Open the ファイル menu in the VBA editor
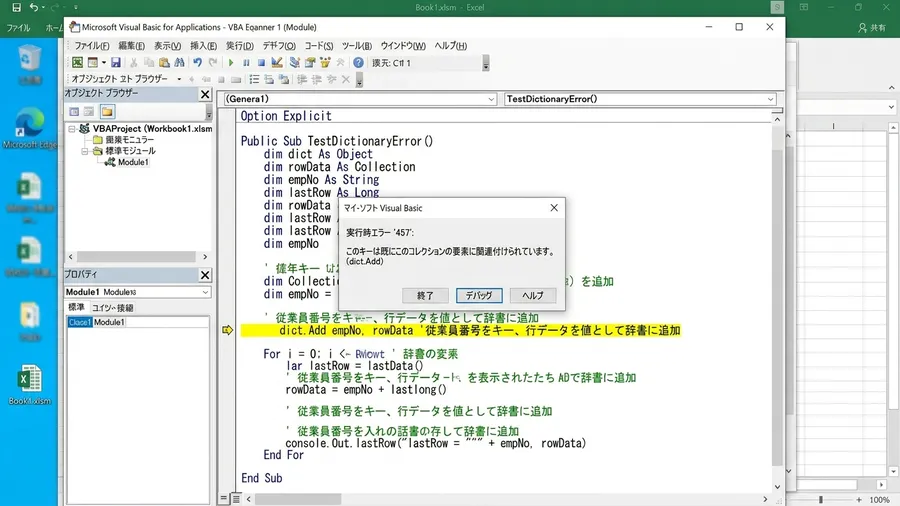Screen dimensions: 900x506 [x=91, y=46]
